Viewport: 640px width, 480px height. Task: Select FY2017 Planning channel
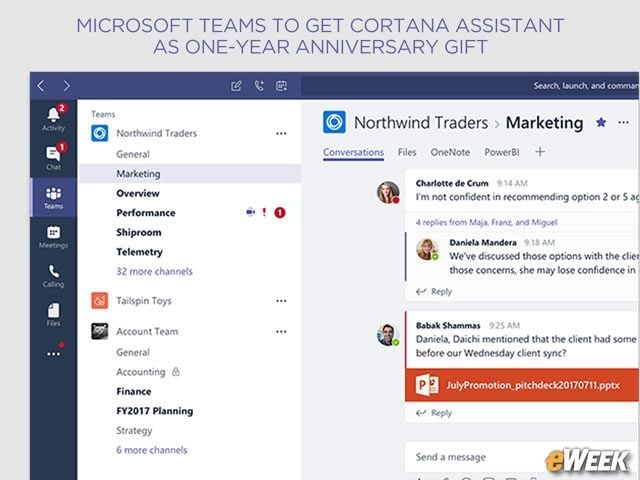(x=155, y=411)
